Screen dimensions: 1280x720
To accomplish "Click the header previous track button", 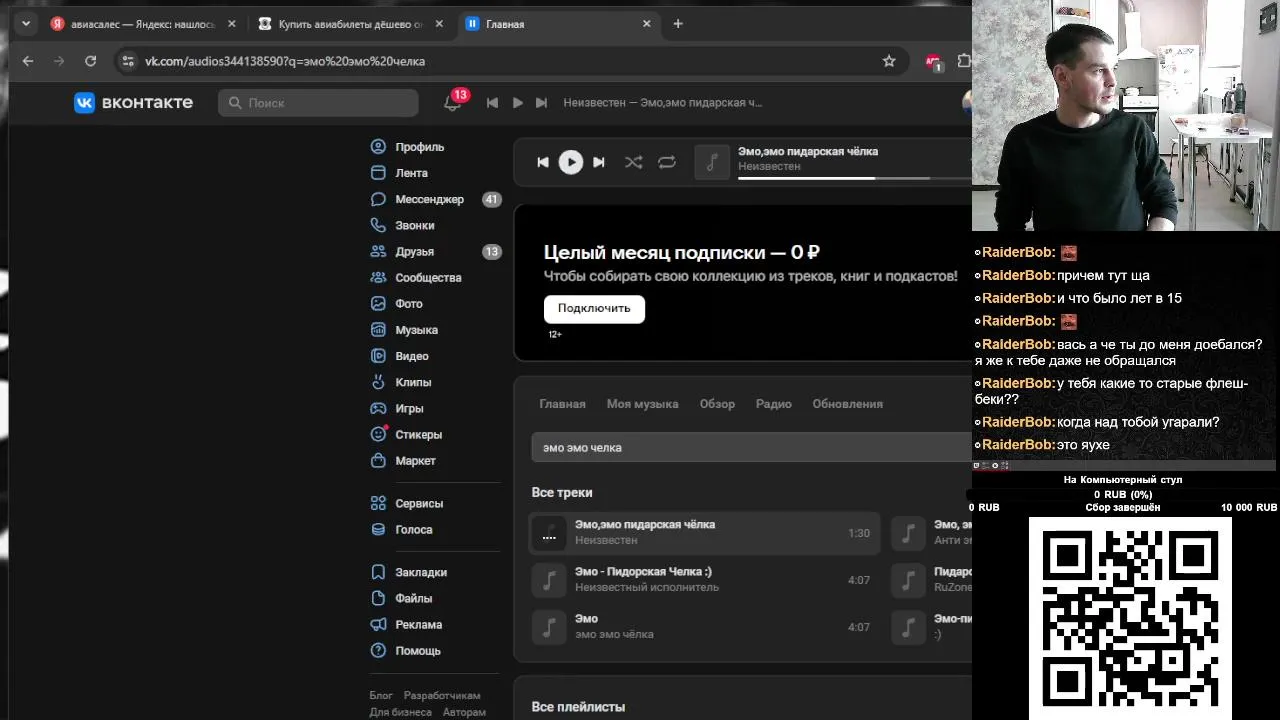I will [492, 102].
